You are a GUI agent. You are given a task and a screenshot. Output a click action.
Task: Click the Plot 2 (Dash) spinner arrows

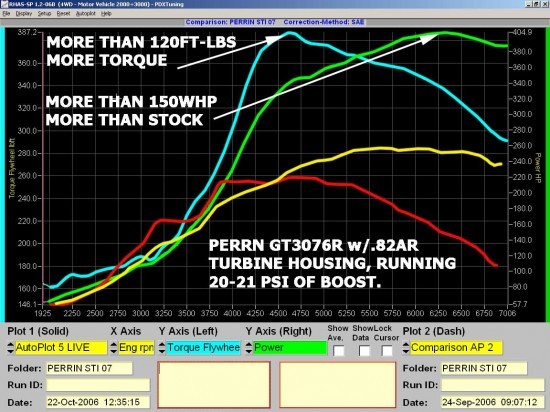(406, 347)
